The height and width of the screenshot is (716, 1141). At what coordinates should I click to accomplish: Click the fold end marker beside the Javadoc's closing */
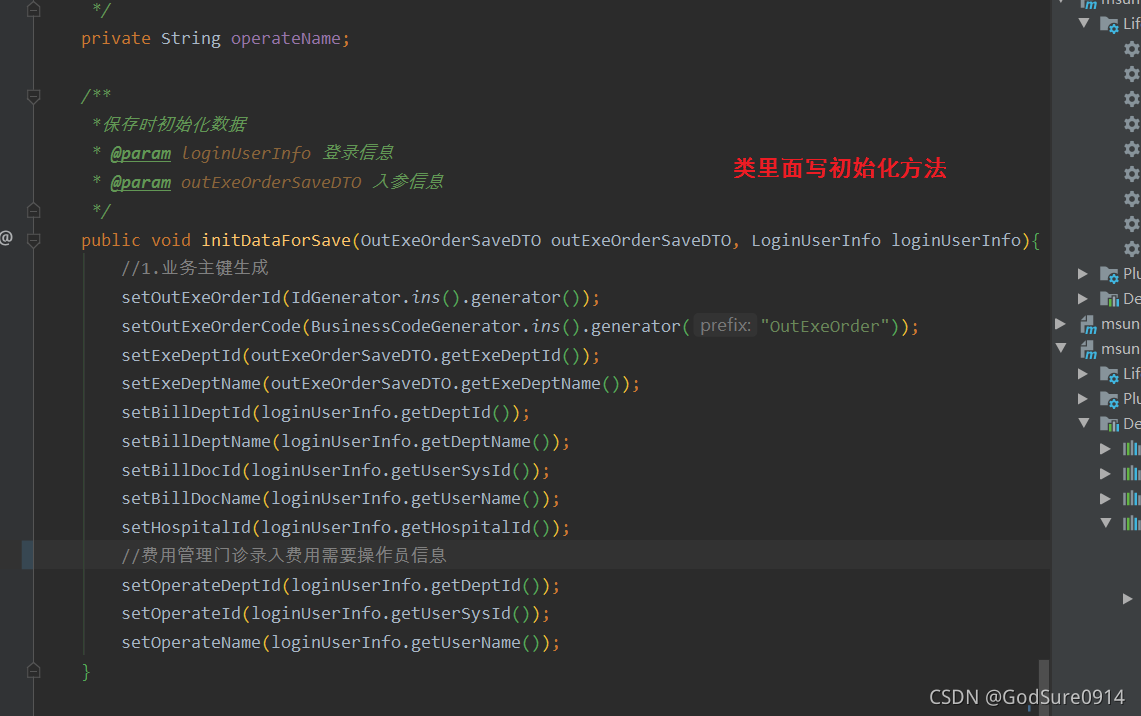(x=33, y=211)
